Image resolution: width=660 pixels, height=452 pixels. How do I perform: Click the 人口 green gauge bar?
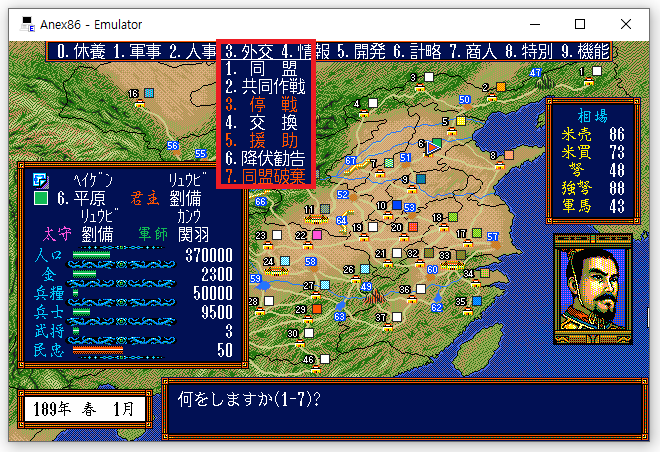point(91,255)
